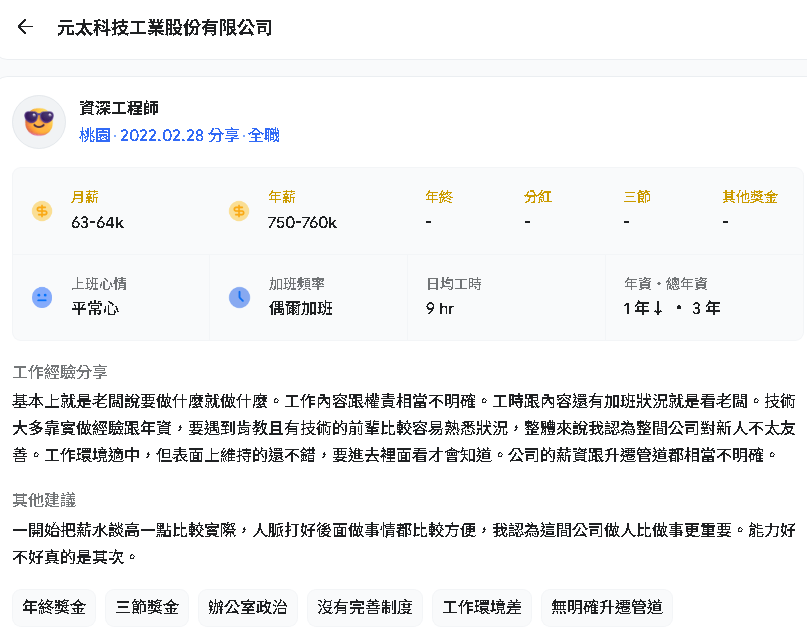Viewport: 807px width, 629px height.
Task: Select the 無明確升遷管道 tag
Action: tap(607, 607)
